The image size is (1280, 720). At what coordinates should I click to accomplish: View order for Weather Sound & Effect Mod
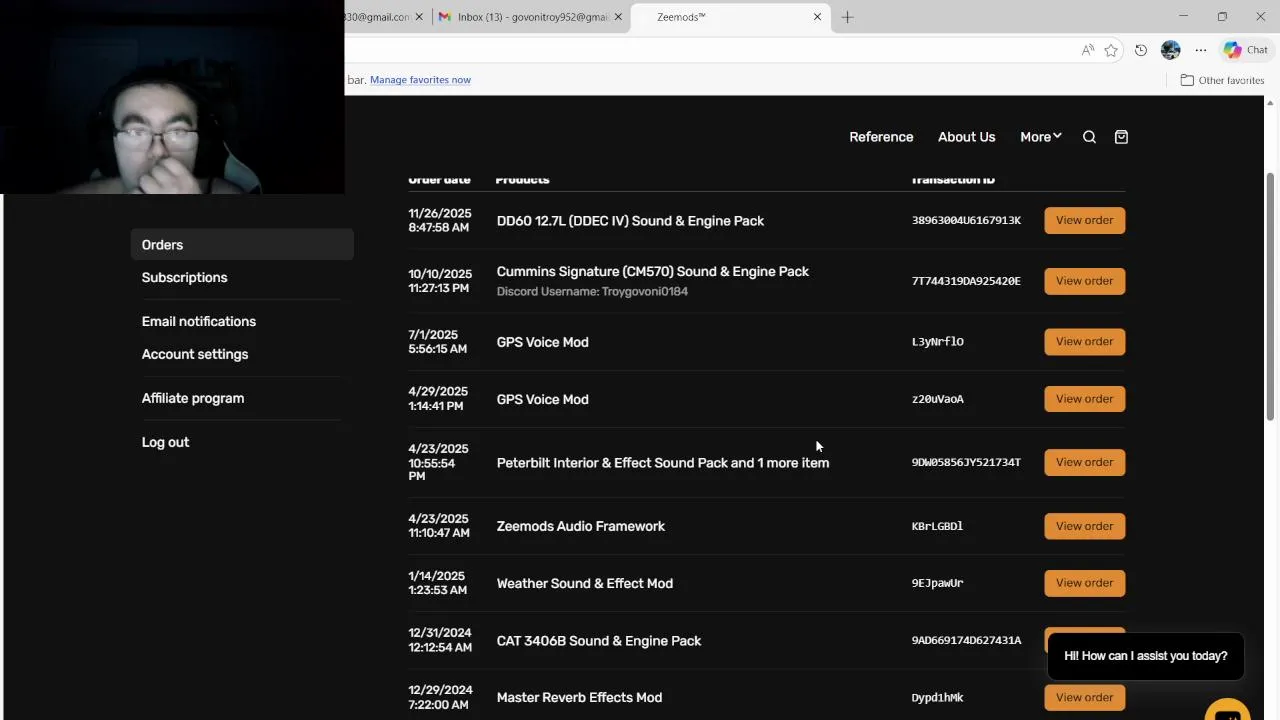click(1084, 583)
